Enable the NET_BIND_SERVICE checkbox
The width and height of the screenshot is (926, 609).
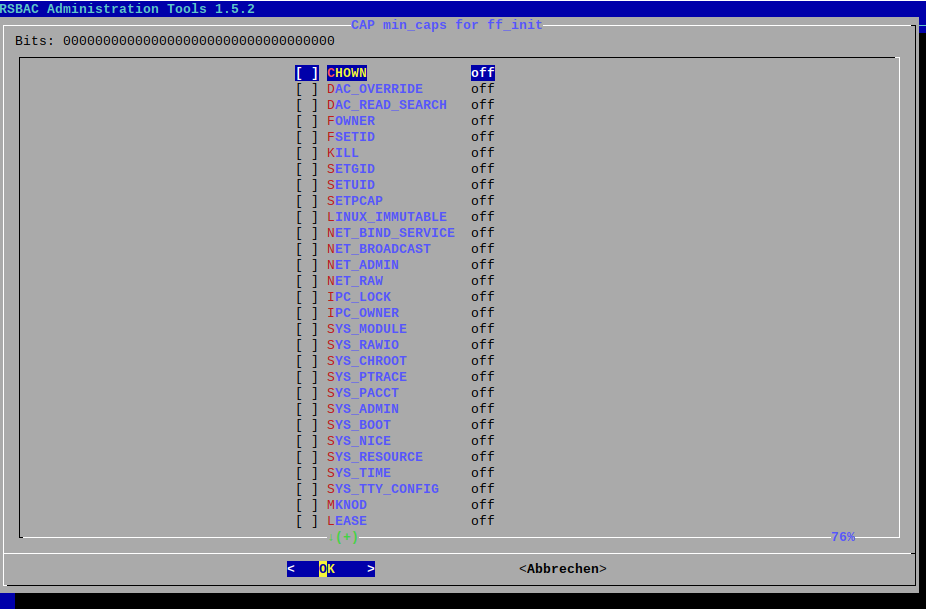[x=307, y=233]
